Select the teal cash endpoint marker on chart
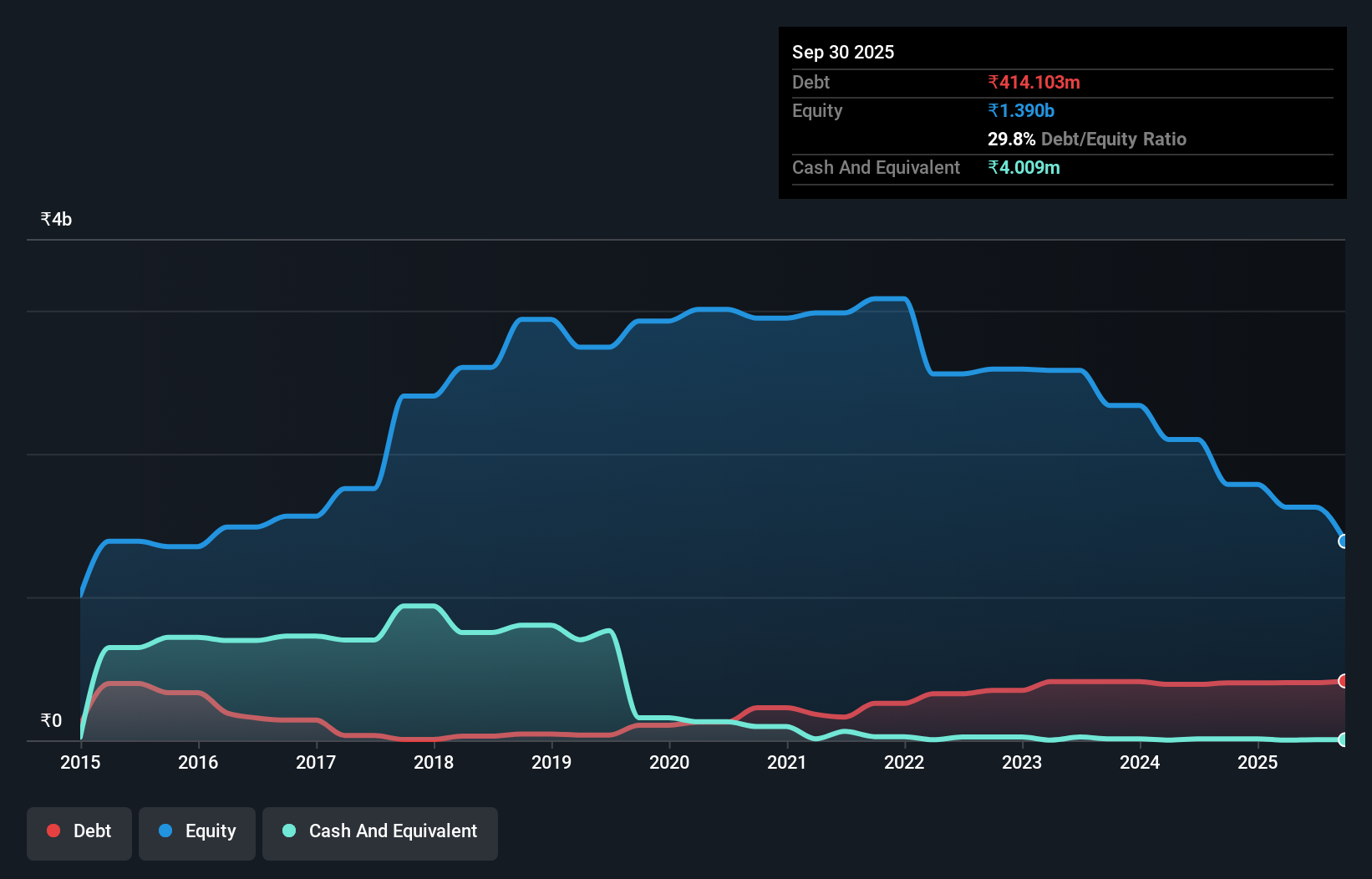Screen dimensions: 1372x879 (x=1344, y=739)
